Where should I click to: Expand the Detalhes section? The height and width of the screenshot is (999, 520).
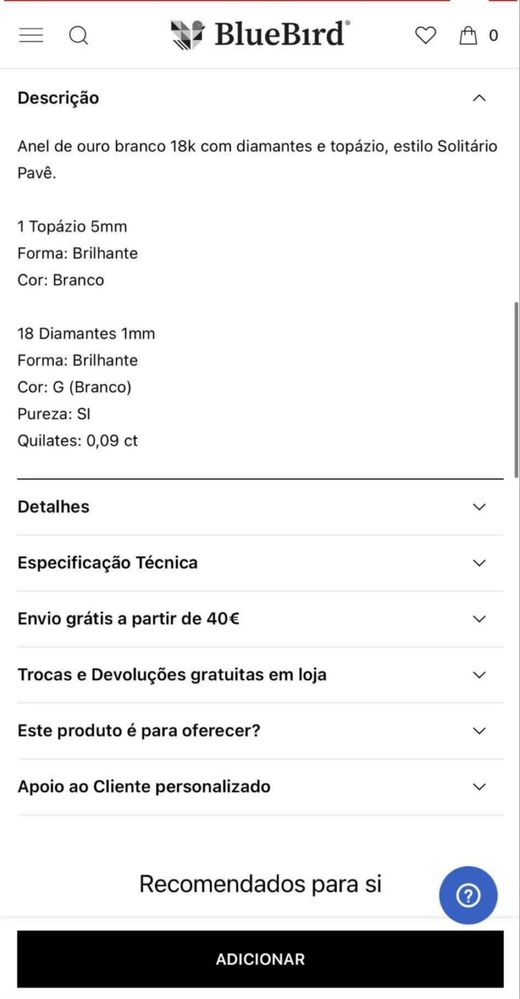[x=260, y=507]
